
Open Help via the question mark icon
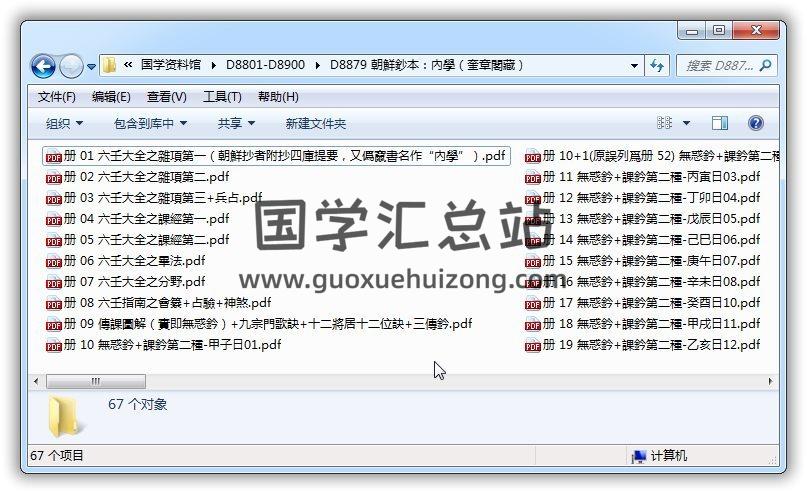(x=756, y=123)
